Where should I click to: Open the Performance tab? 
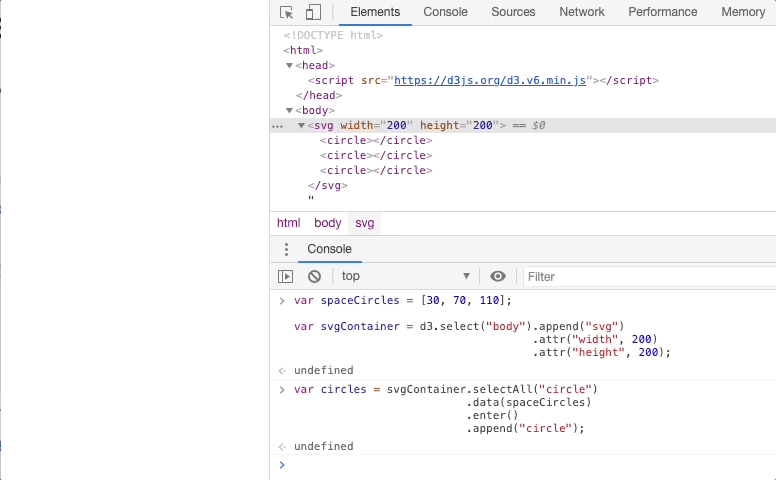point(663,12)
